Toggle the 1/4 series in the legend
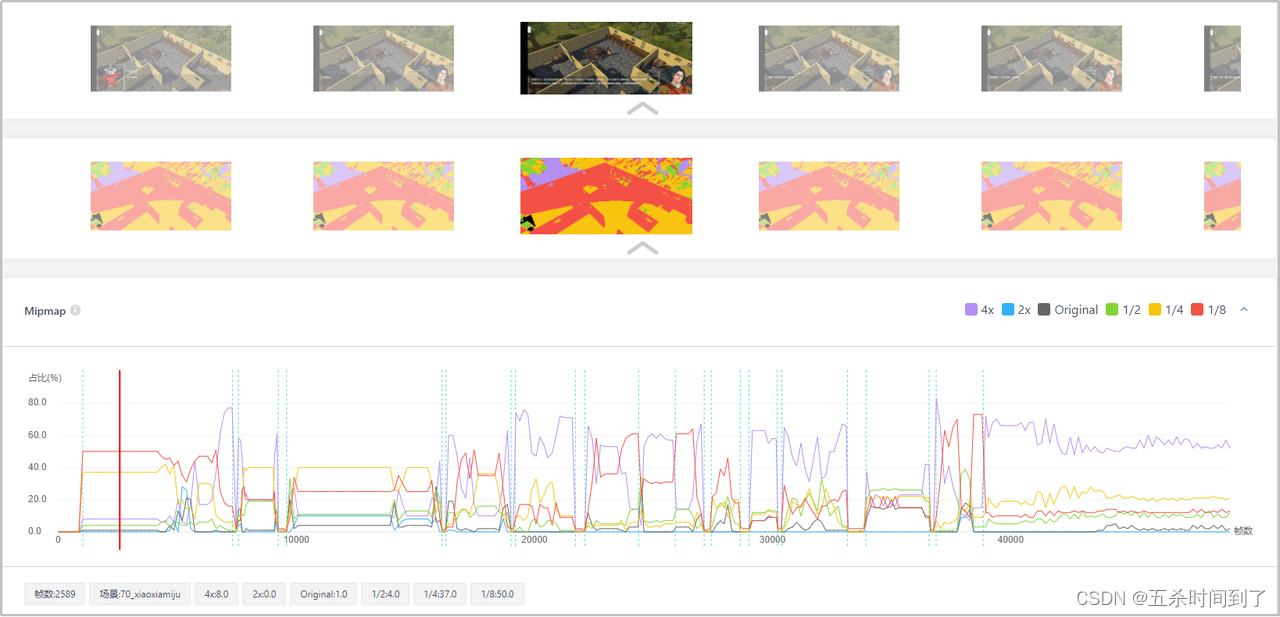The image size is (1280, 617). 1166,310
